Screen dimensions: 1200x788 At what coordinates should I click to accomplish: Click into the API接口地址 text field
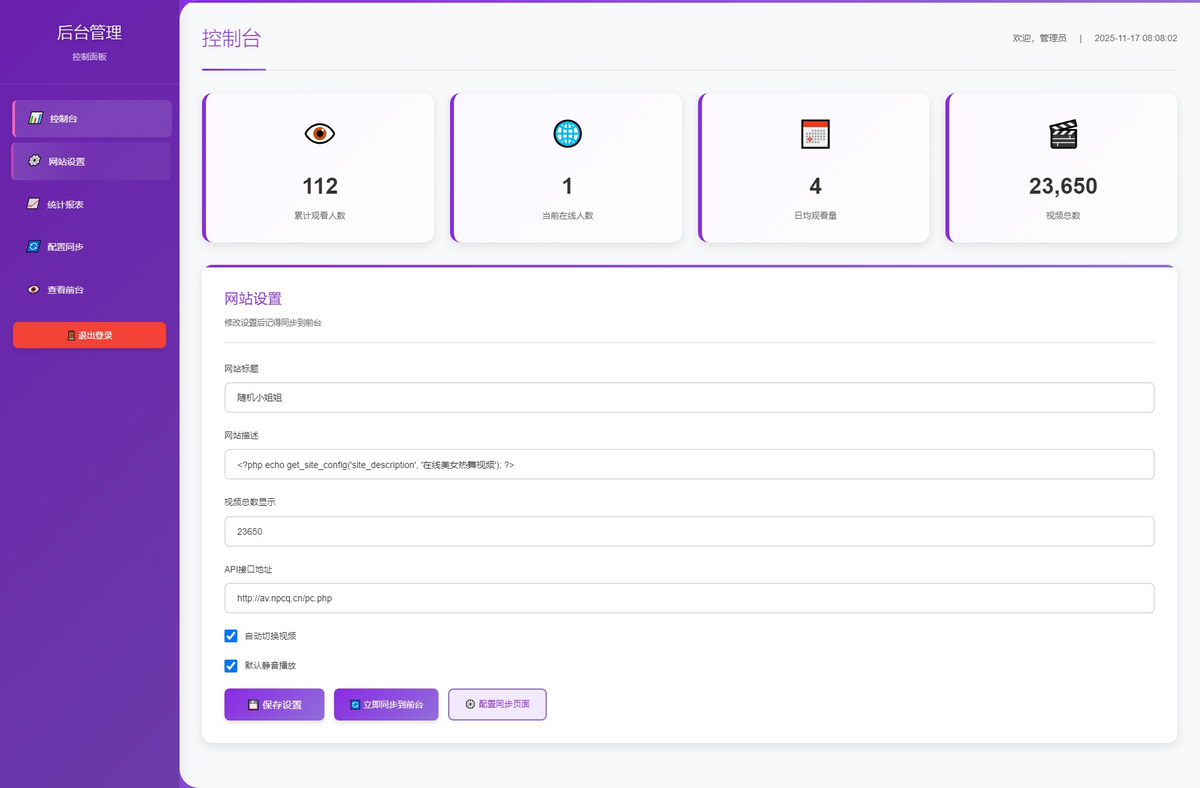(689, 598)
